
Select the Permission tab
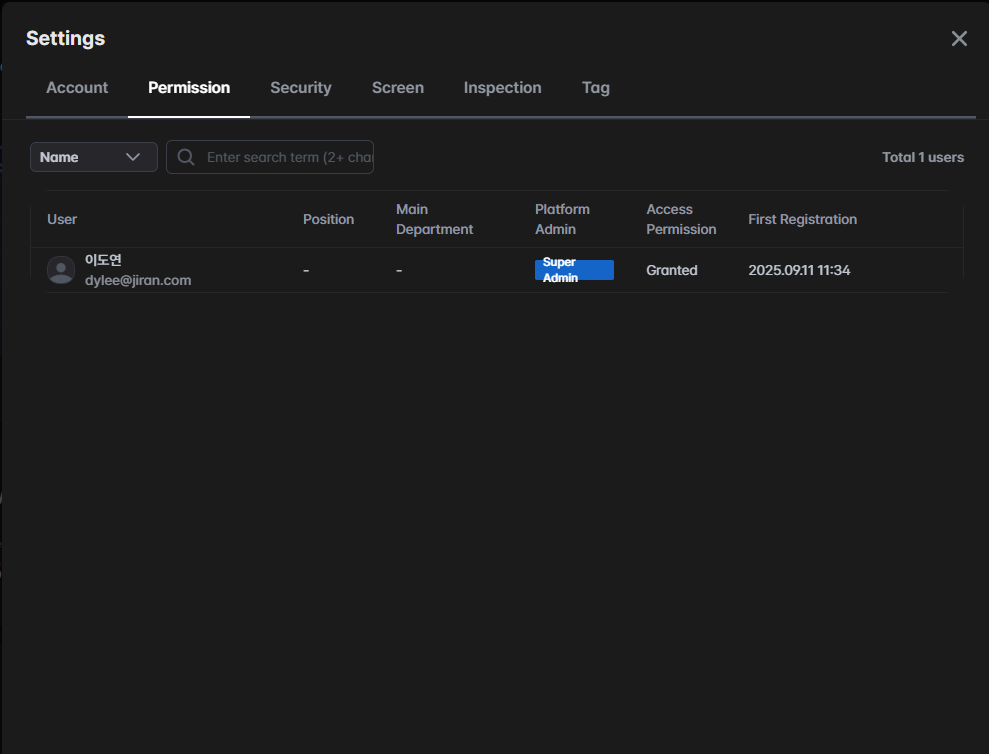click(189, 88)
